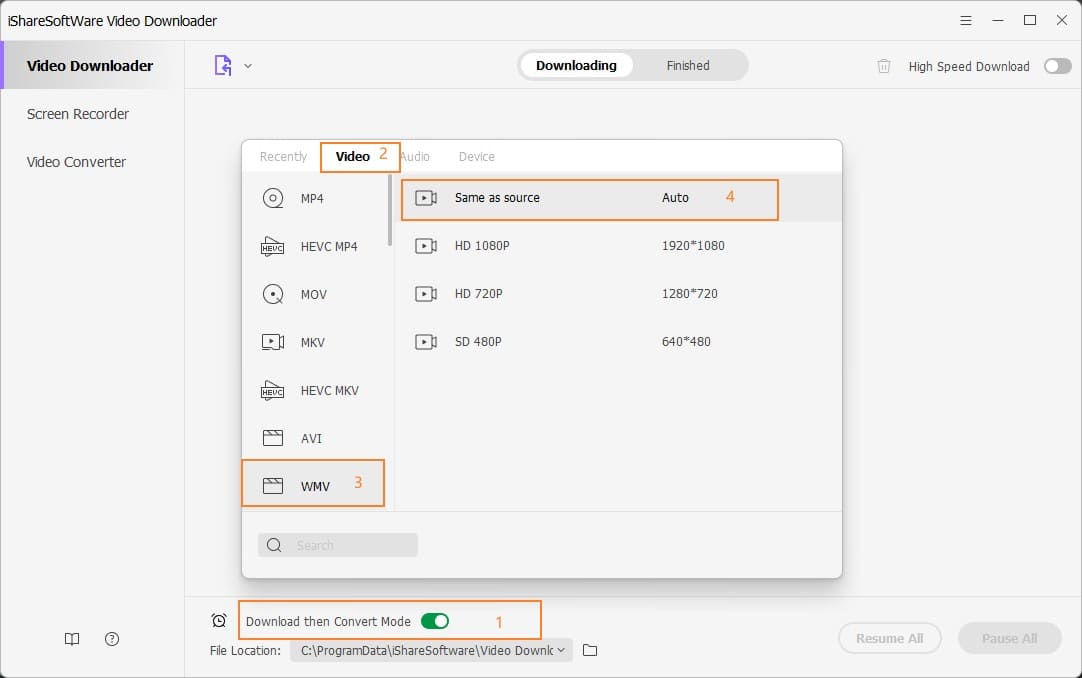Switch to the Audio tab
The image size is (1082, 678).
415,156
